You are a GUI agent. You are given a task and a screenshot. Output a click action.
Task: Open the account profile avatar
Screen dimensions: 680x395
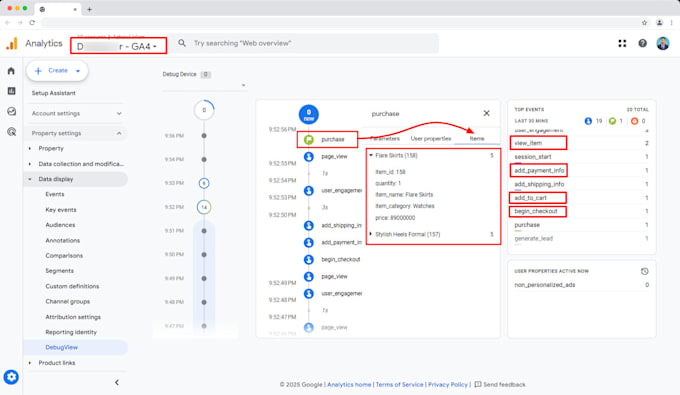pos(663,43)
